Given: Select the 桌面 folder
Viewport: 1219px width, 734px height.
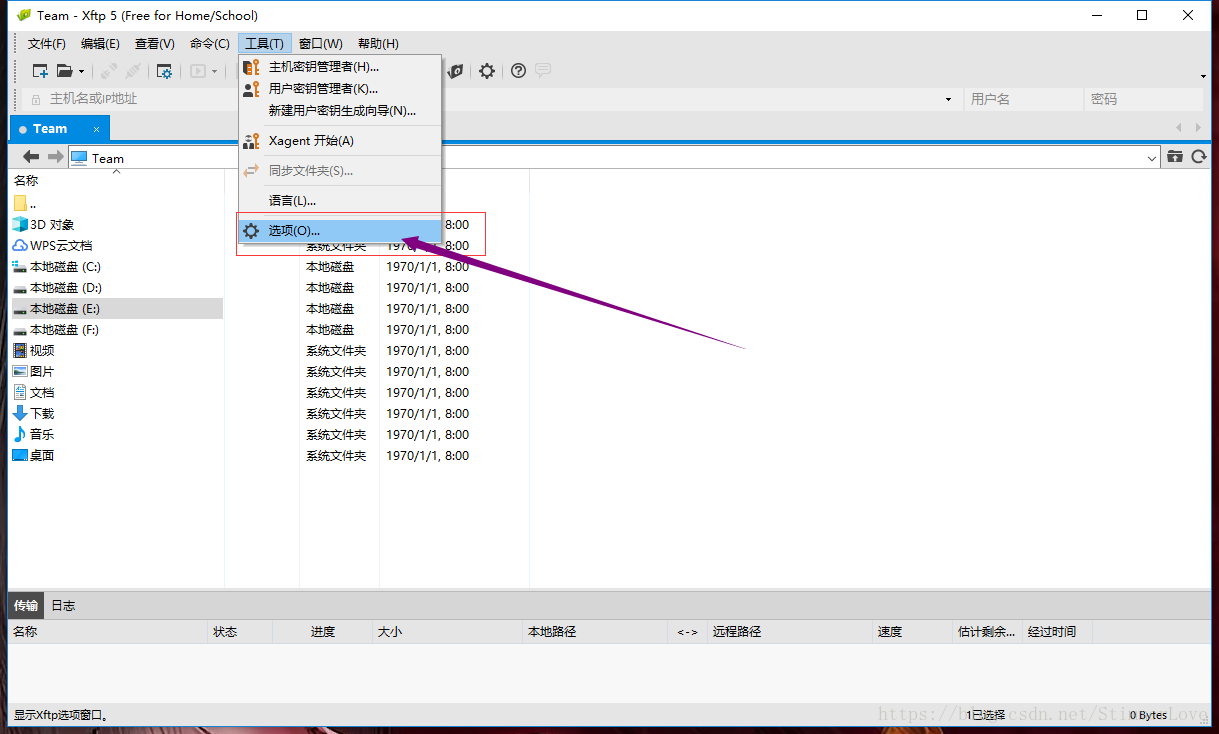Looking at the screenshot, I should (x=34, y=456).
